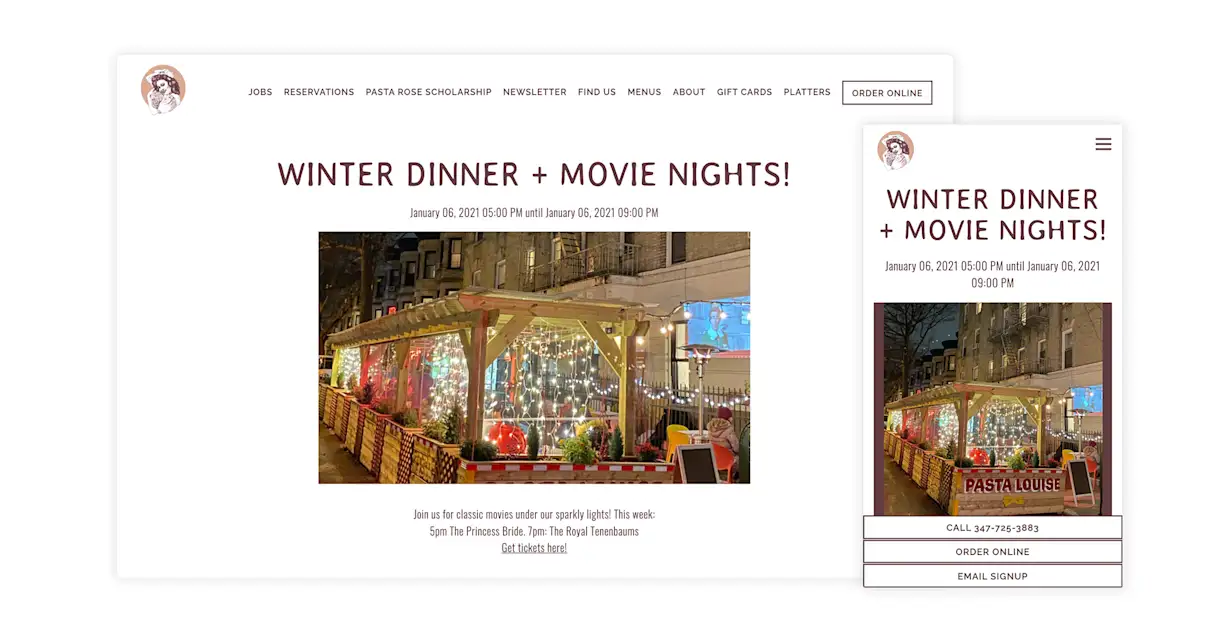View the Menus page
The height and width of the screenshot is (633, 1219).
644,92
